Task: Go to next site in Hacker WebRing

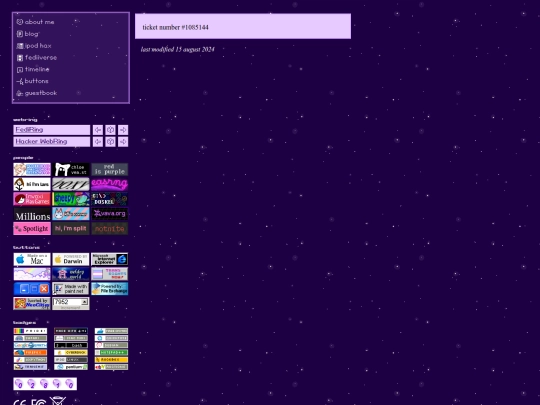Action: (123, 142)
